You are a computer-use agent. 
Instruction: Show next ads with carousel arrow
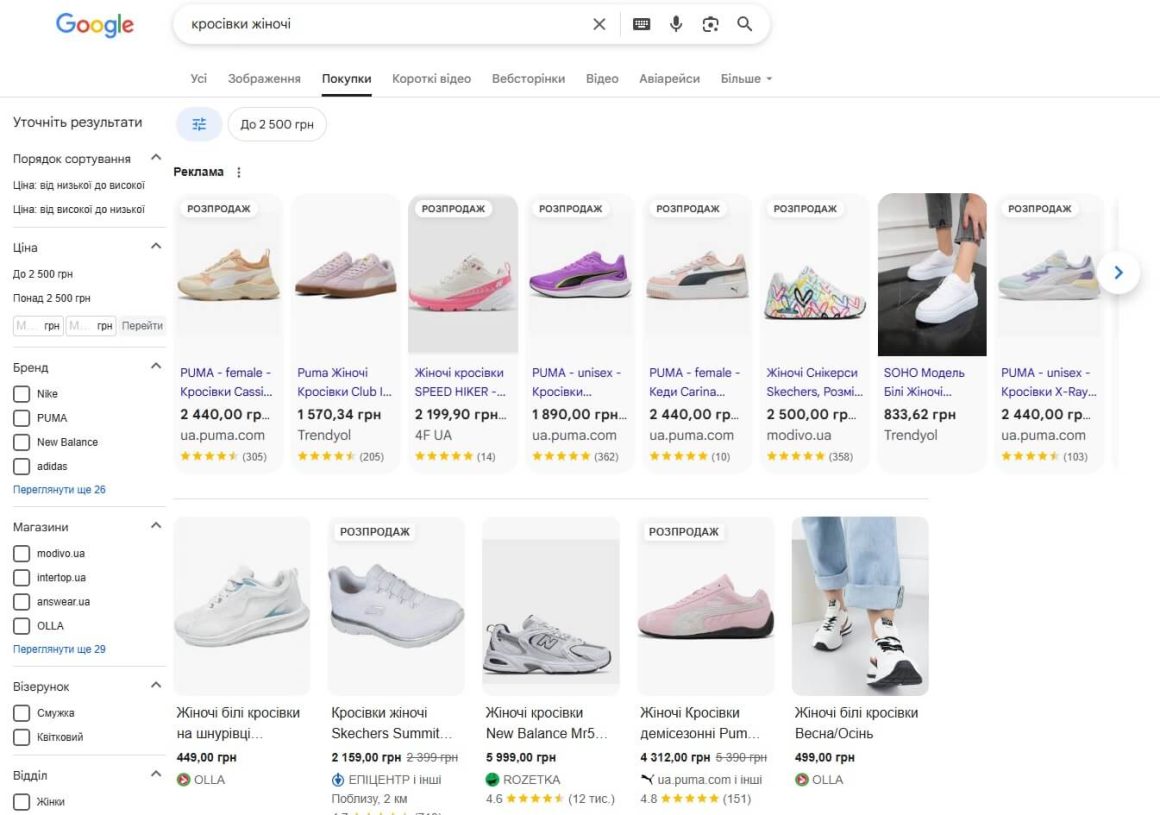[1119, 272]
